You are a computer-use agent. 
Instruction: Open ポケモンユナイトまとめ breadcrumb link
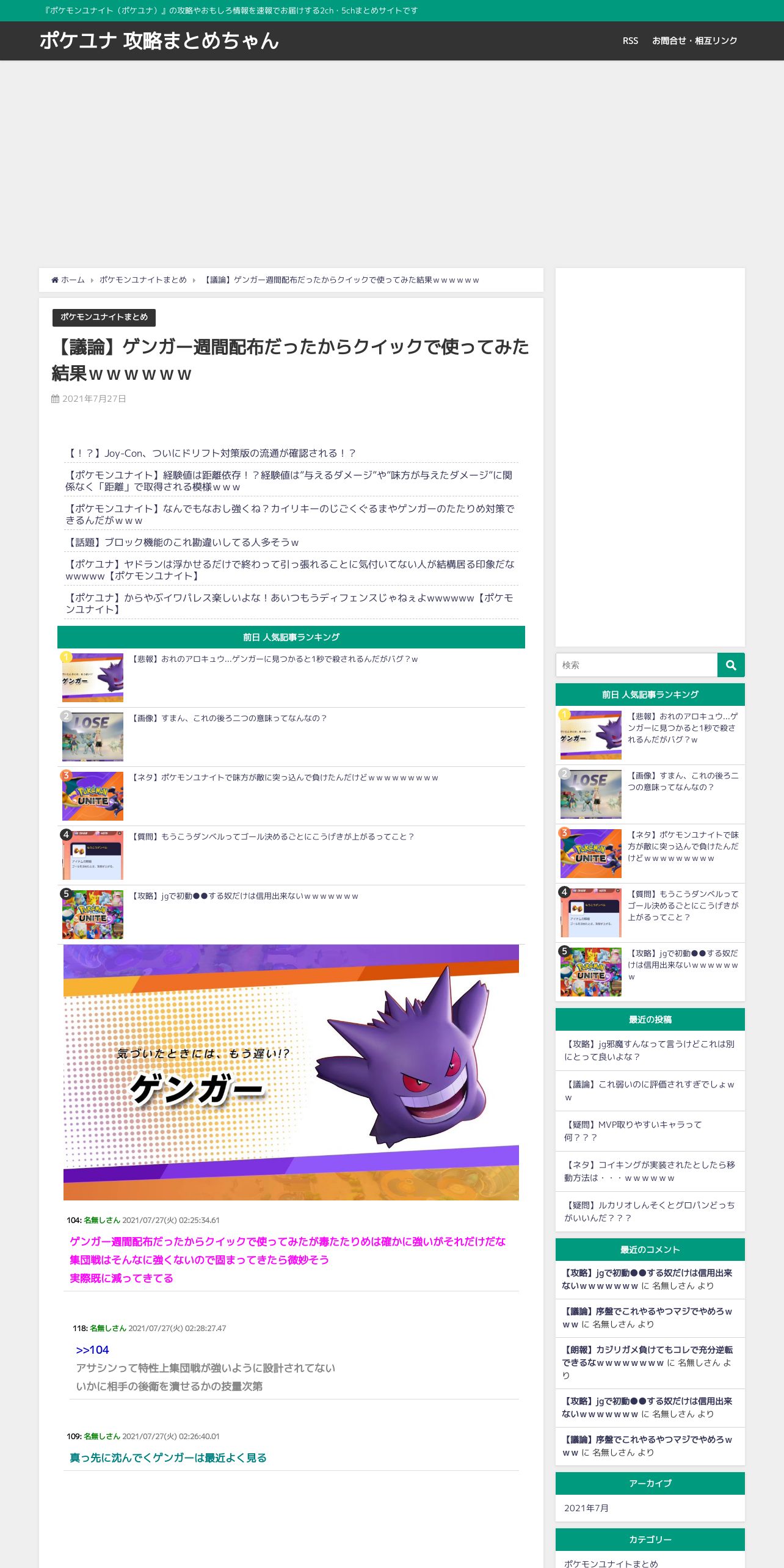(143, 280)
